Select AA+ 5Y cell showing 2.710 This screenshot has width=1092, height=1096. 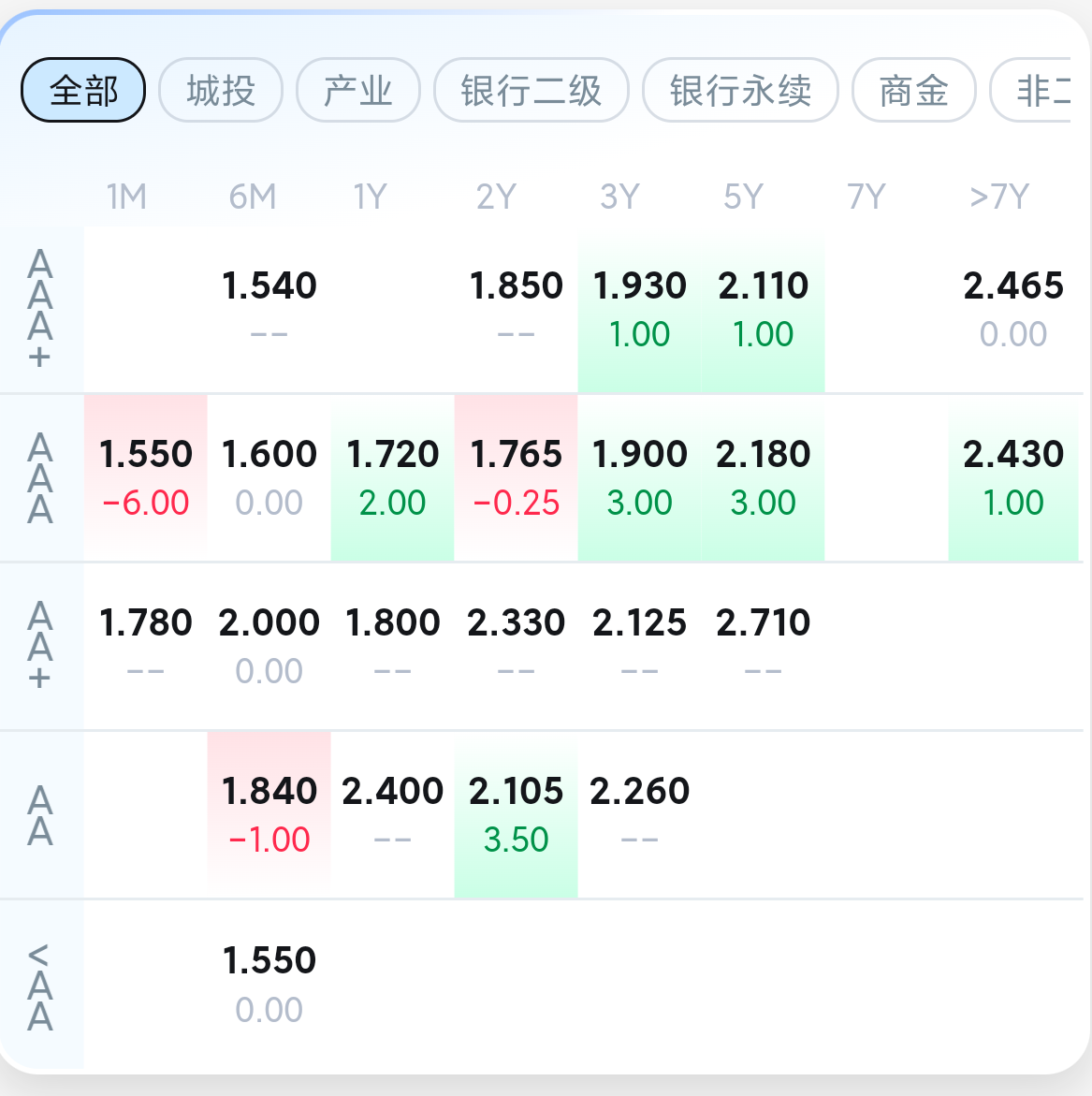click(x=764, y=646)
